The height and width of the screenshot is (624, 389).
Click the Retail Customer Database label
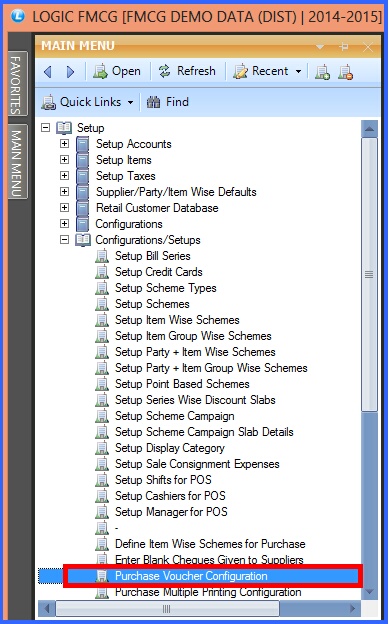coord(157,208)
